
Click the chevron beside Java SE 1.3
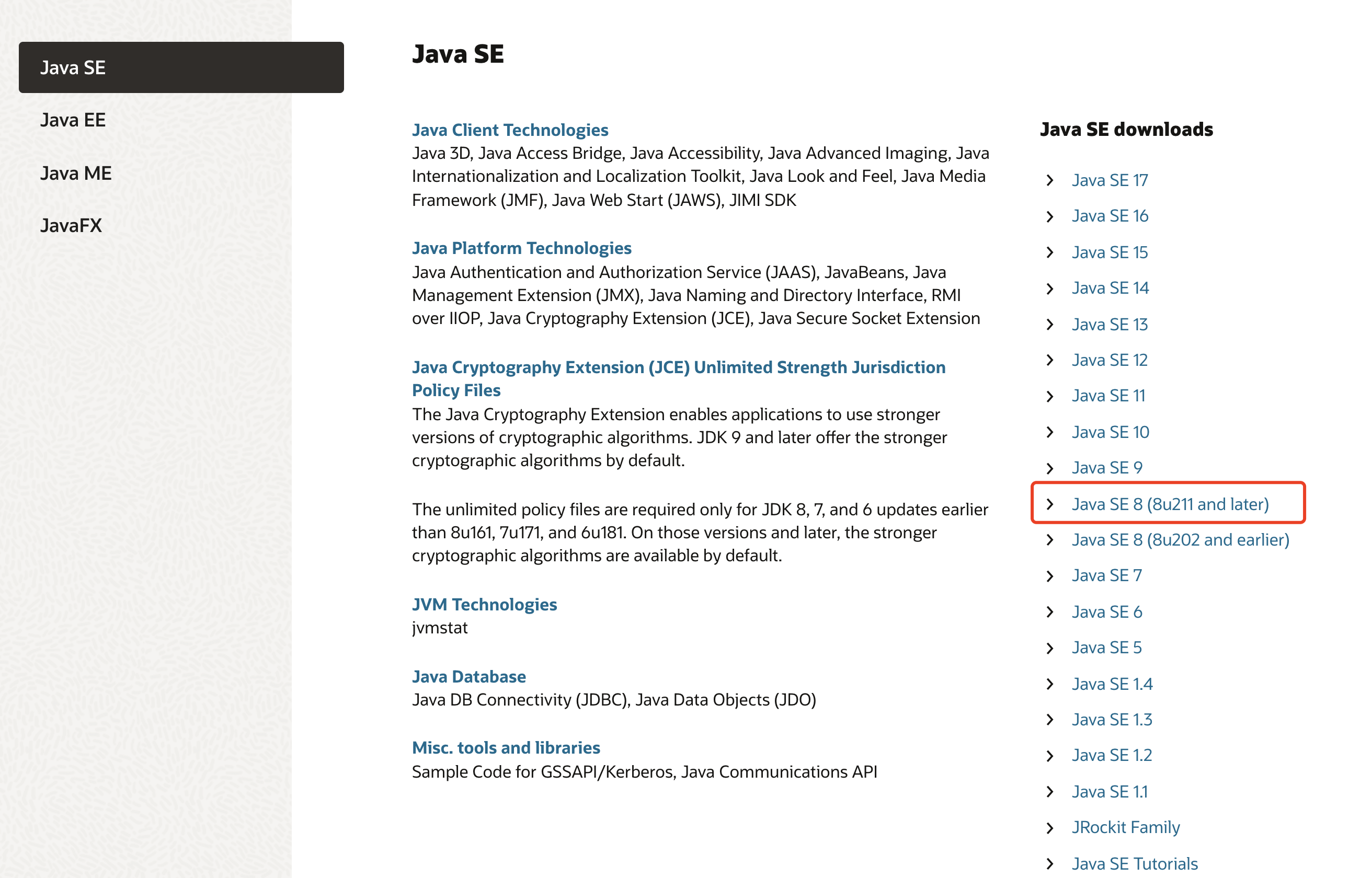coord(1050,720)
